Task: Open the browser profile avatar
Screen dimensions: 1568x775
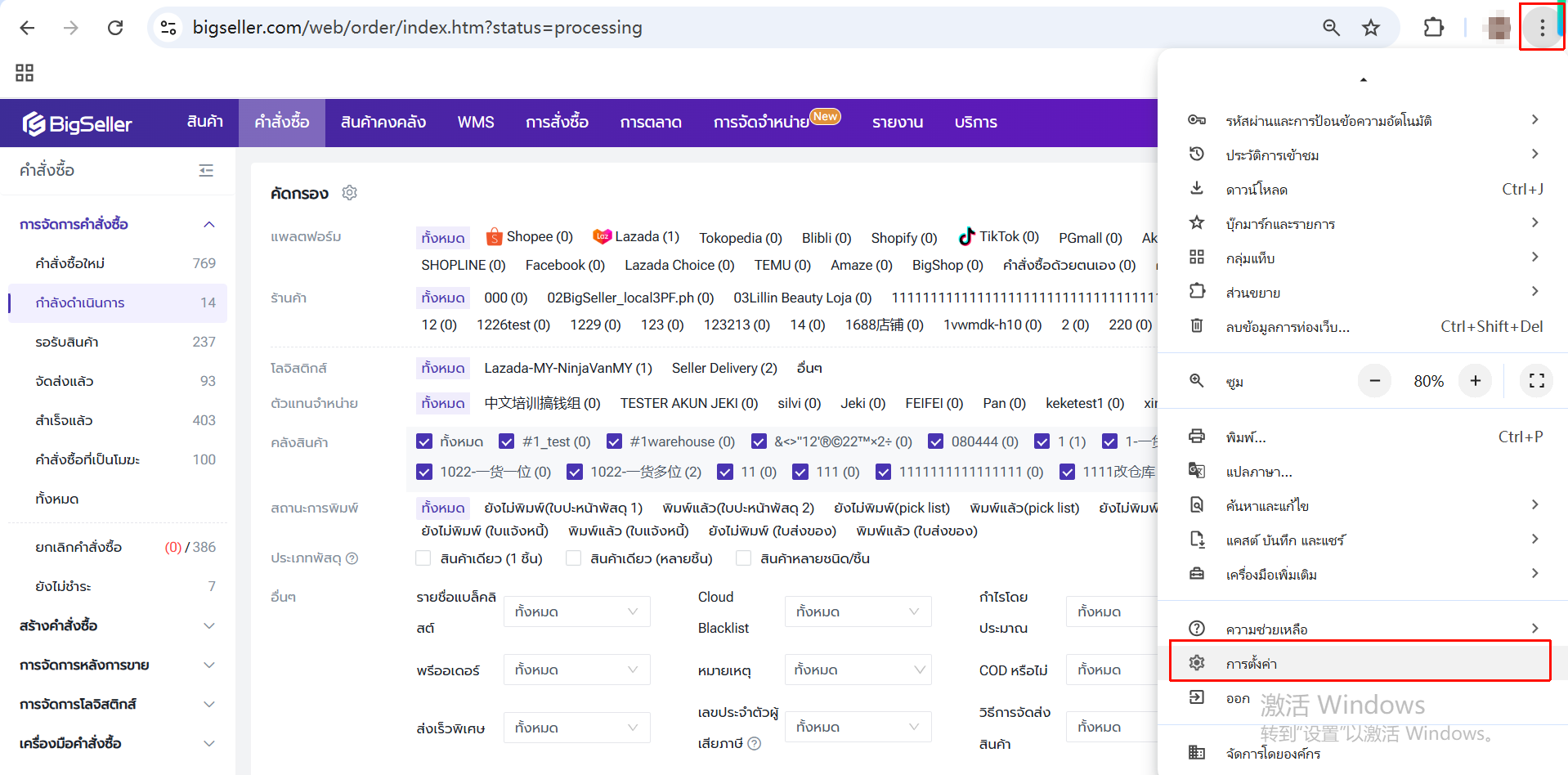Action: pyautogui.click(x=1499, y=28)
